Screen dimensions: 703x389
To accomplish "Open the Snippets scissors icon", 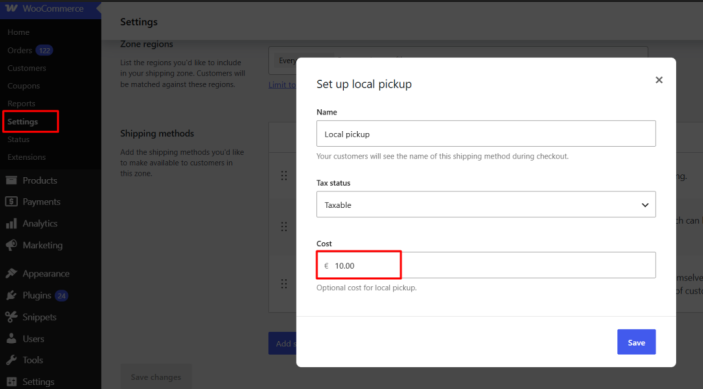I will coord(11,317).
